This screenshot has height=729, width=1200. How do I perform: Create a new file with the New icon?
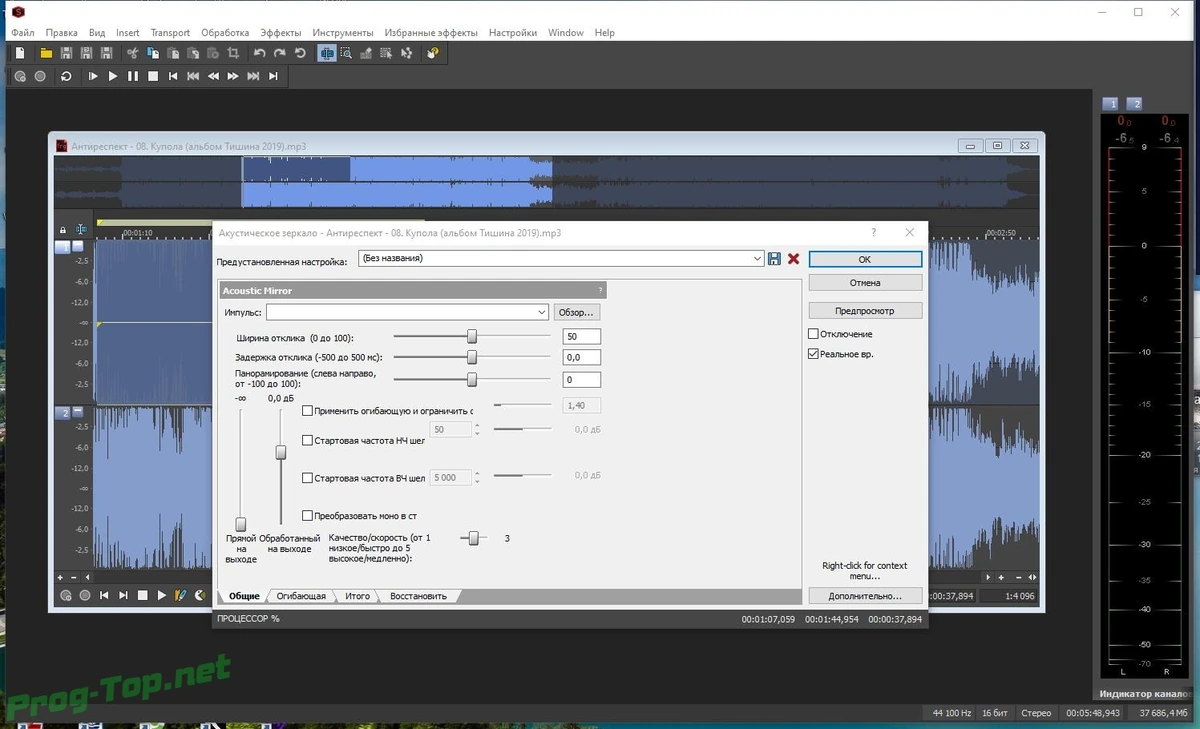point(19,53)
